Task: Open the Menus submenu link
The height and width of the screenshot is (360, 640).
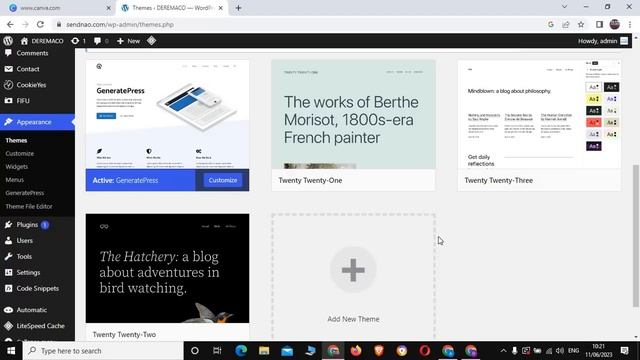Action: click(x=15, y=180)
